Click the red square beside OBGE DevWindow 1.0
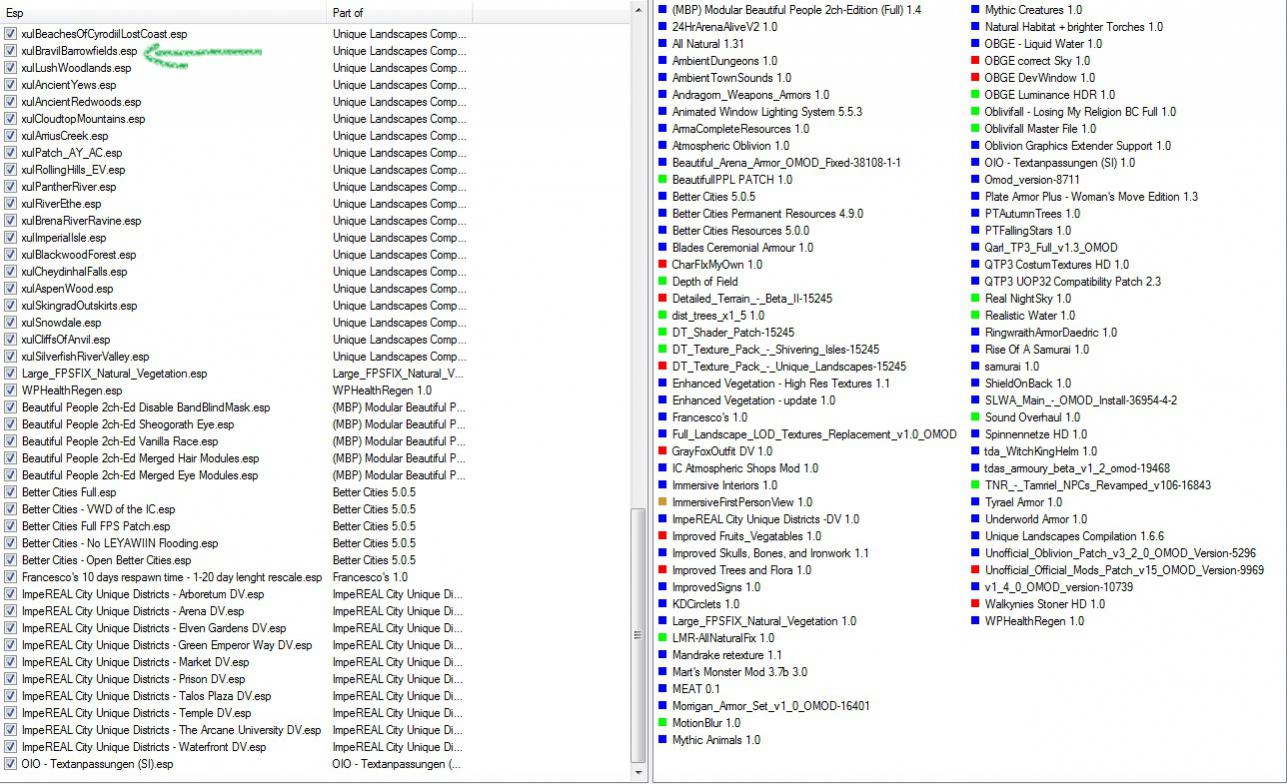The width and height of the screenshot is (1287, 784). (x=975, y=78)
